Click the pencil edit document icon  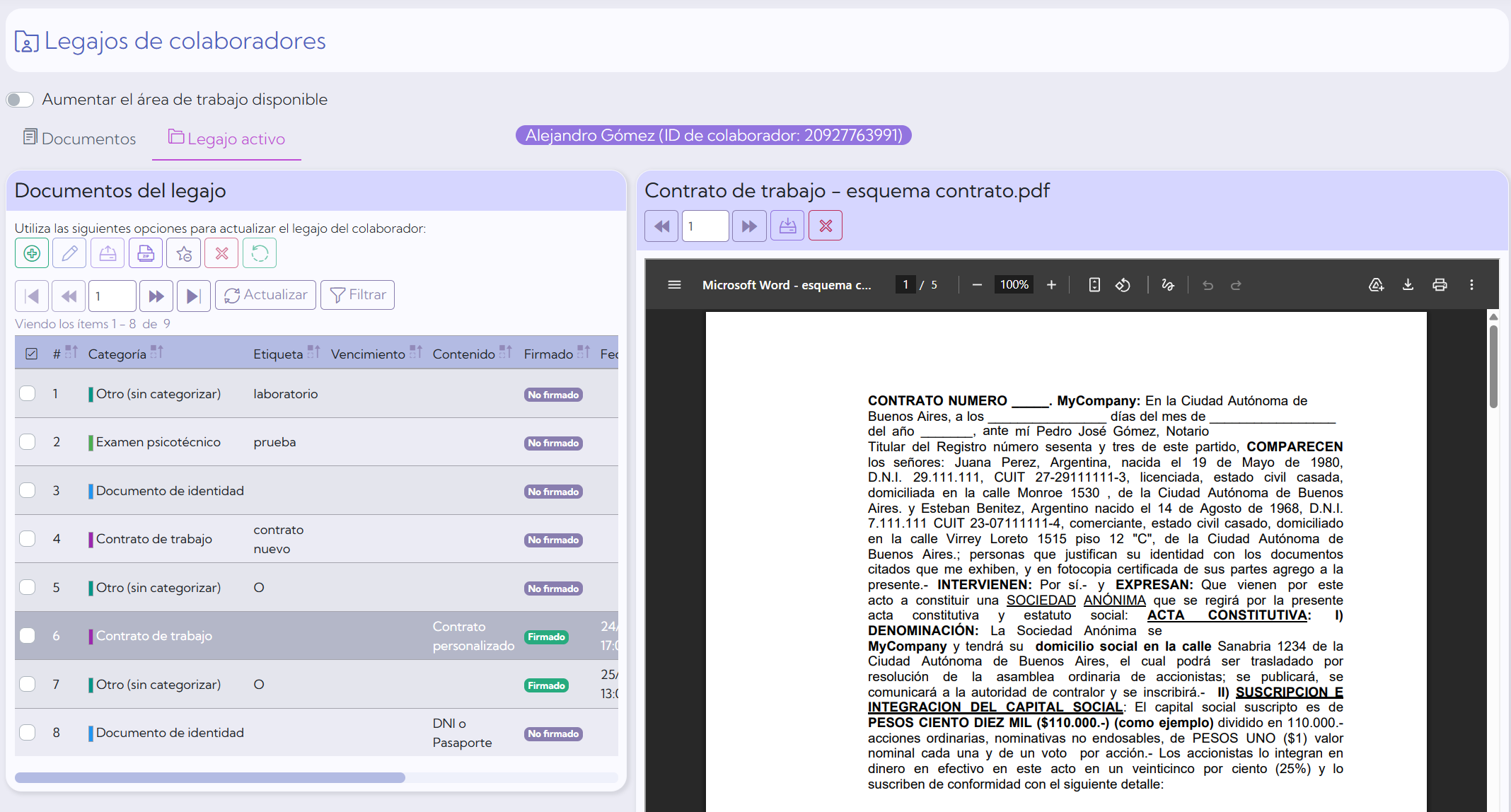[69, 253]
